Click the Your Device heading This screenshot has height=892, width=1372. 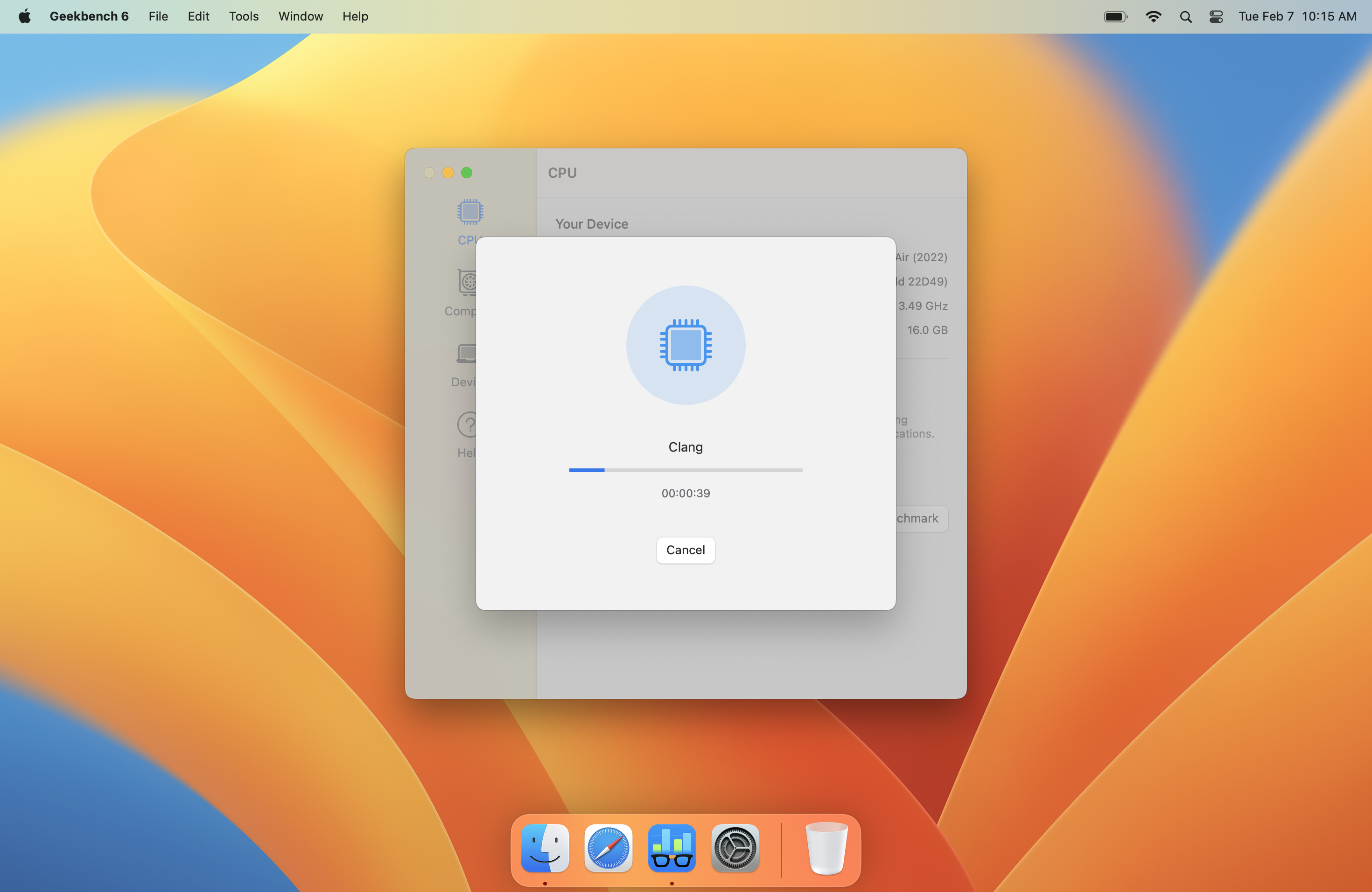point(591,223)
